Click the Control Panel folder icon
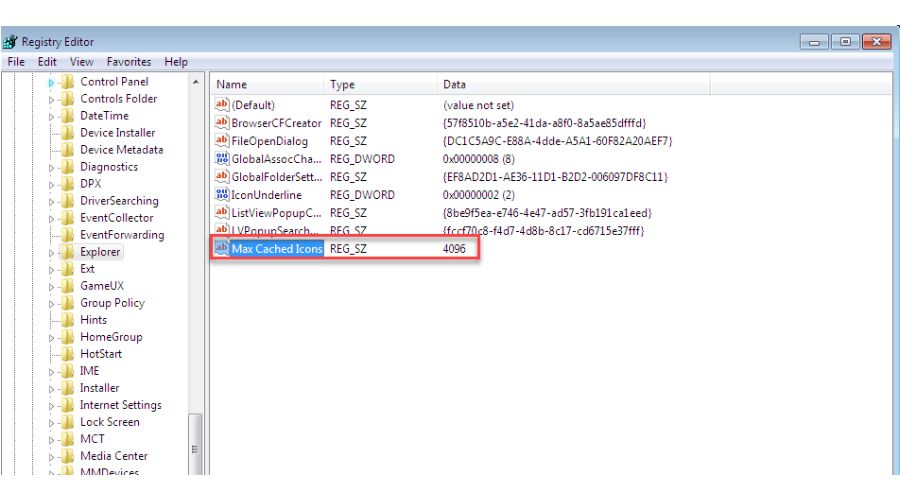Viewport: 900px width, 500px height. [x=68, y=82]
